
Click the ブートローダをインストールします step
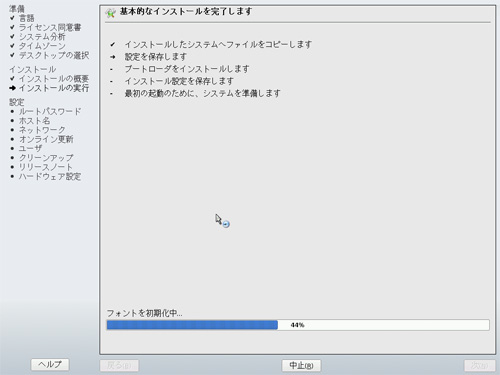coord(187,69)
